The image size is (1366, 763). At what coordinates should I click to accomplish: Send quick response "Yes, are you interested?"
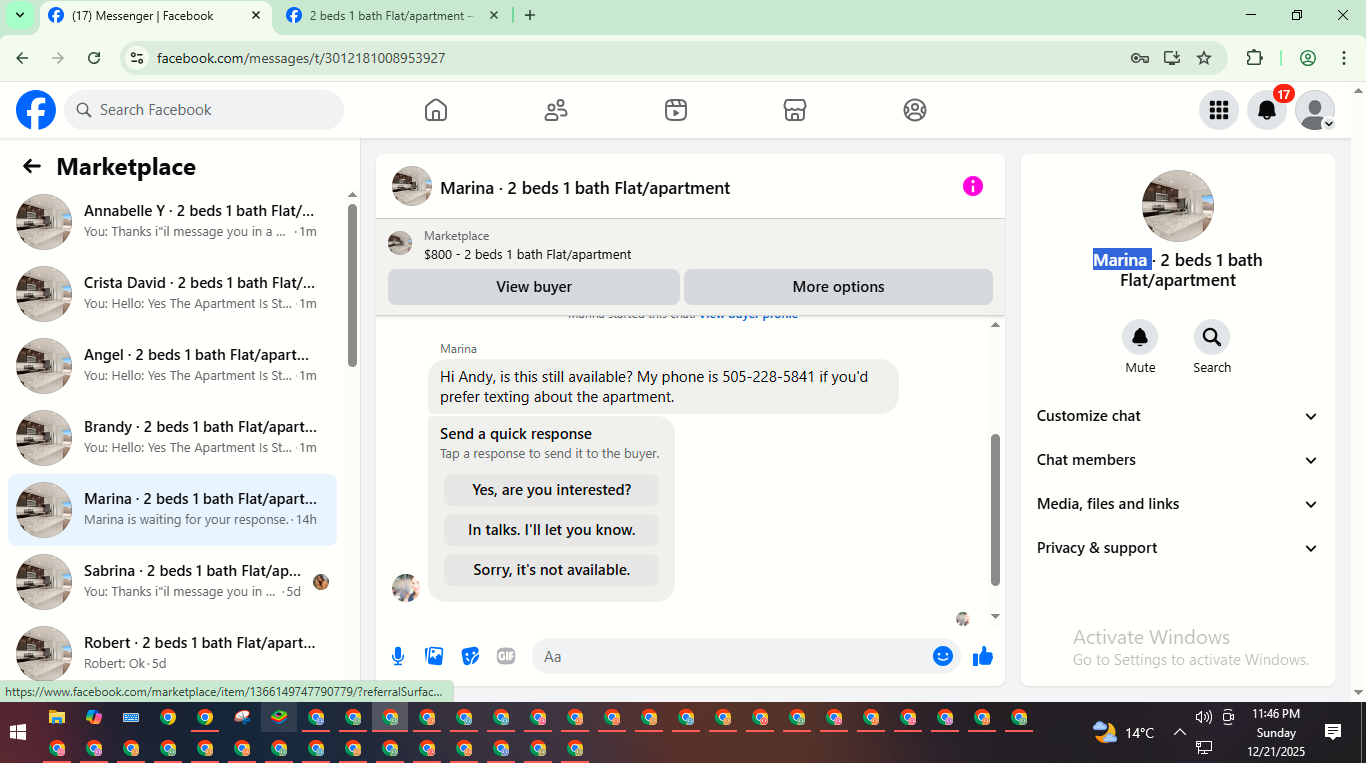coord(551,490)
